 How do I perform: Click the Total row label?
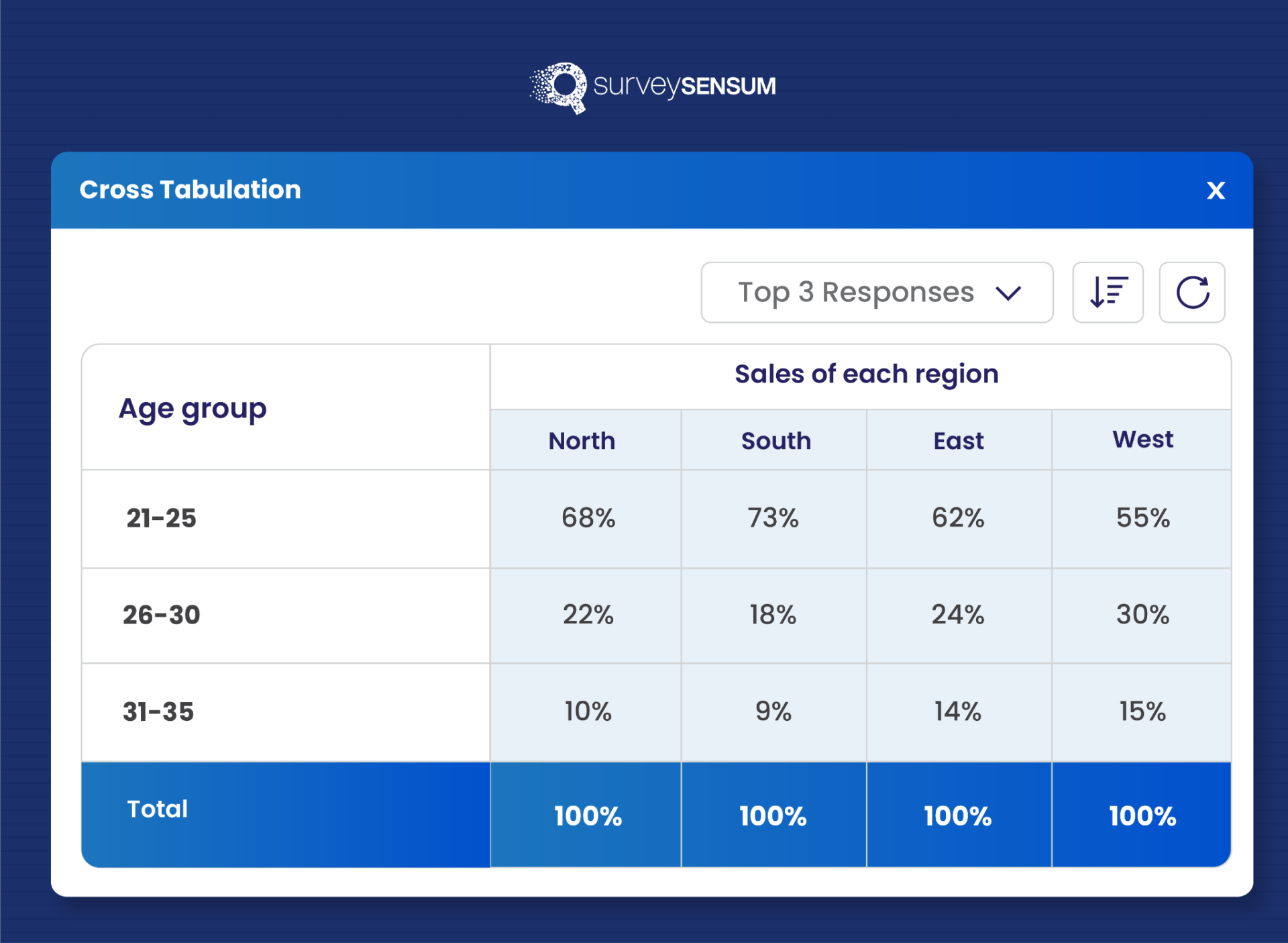pos(158,809)
